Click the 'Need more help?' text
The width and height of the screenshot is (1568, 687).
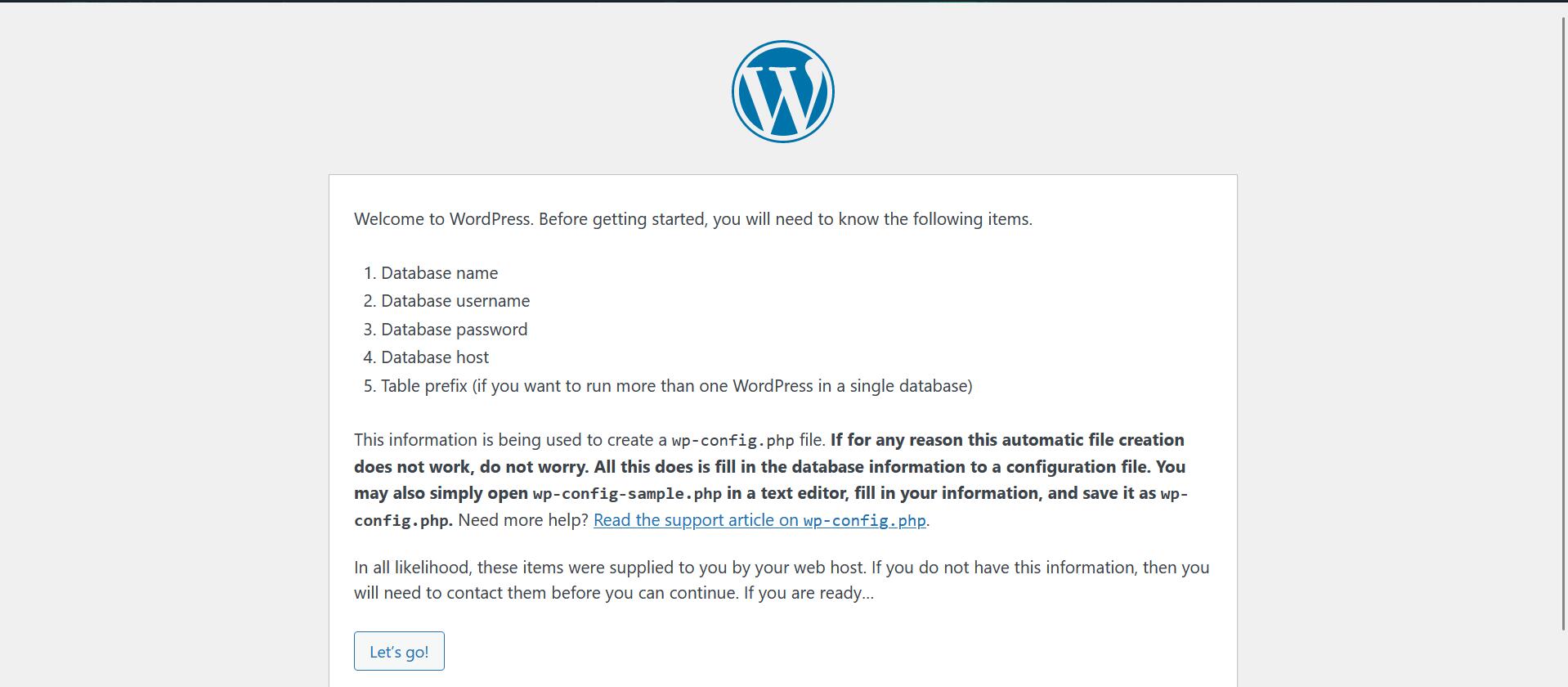point(523,520)
